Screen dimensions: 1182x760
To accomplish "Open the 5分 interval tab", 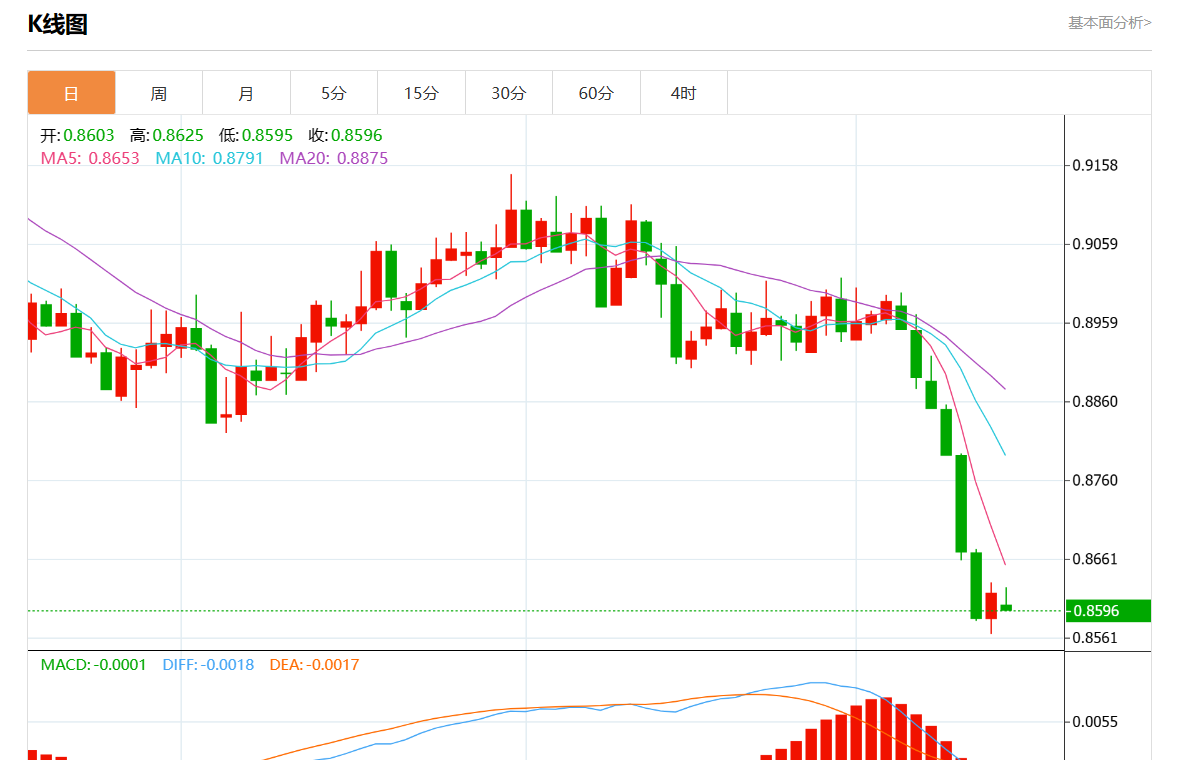I will pyautogui.click(x=334, y=93).
